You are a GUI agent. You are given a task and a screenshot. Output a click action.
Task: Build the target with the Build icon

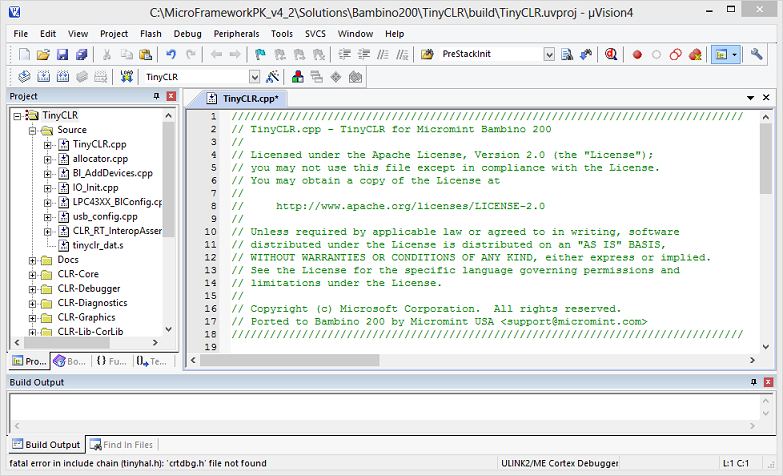pyautogui.click(x=43, y=76)
